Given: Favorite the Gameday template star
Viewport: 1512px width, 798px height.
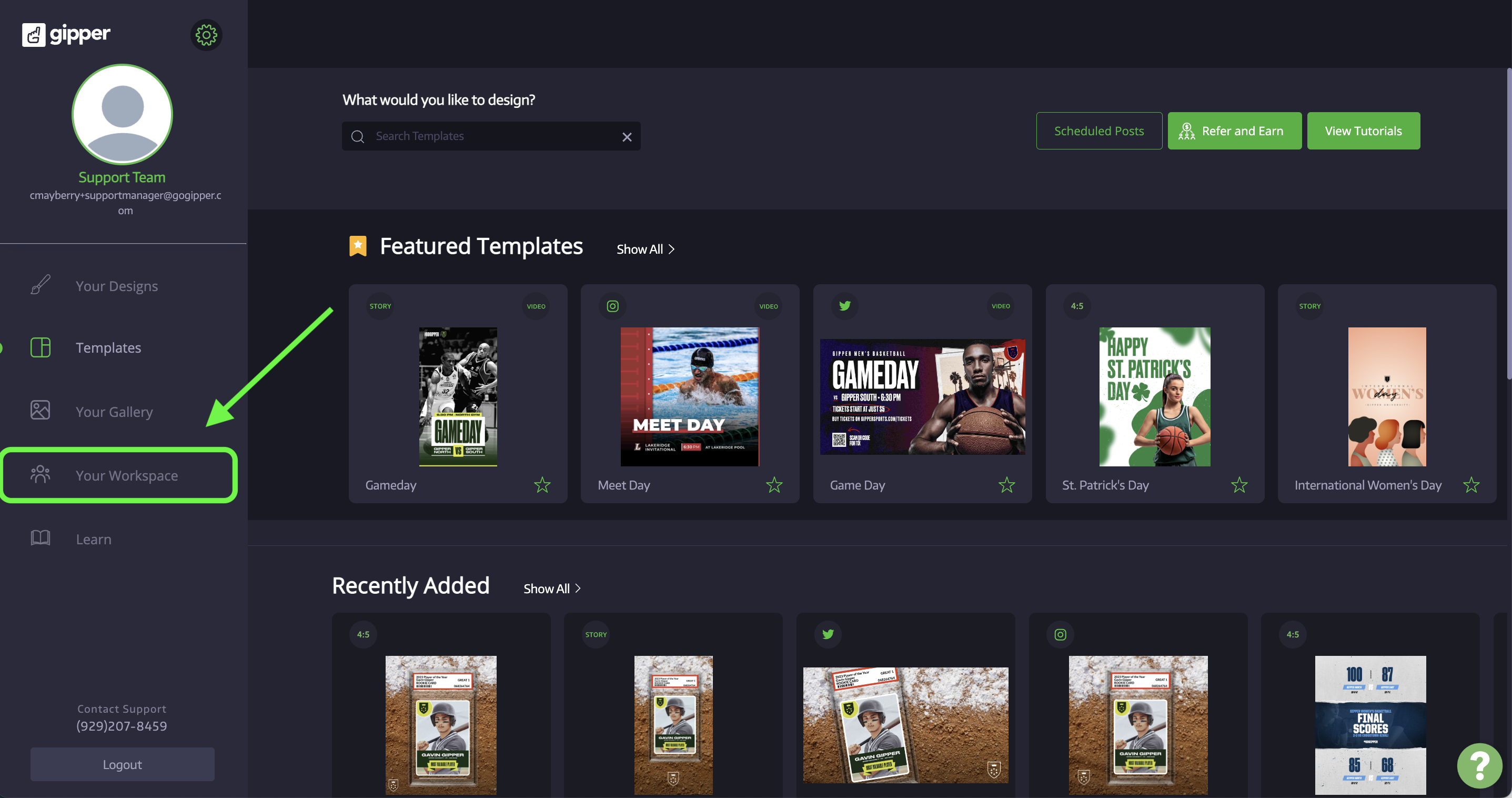Looking at the screenshot, I should tap(542, 485).
